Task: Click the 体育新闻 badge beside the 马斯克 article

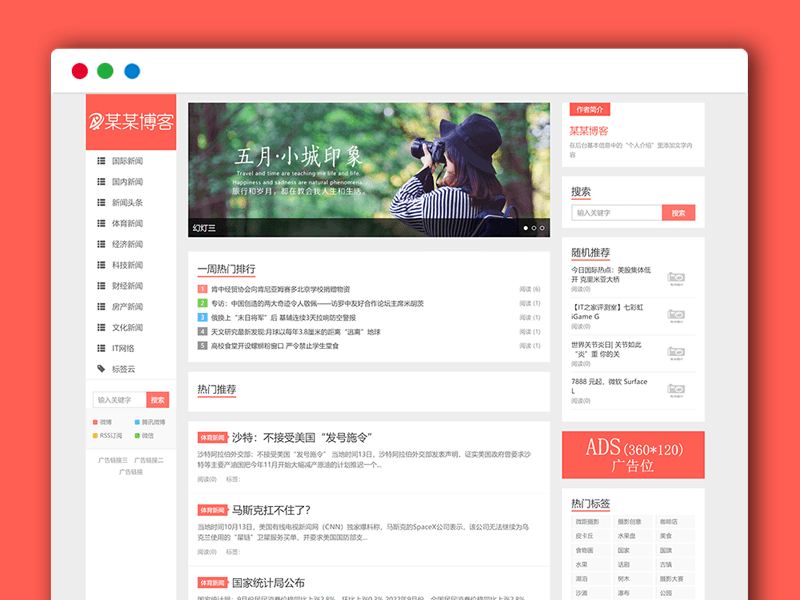Action: point(212,510)
